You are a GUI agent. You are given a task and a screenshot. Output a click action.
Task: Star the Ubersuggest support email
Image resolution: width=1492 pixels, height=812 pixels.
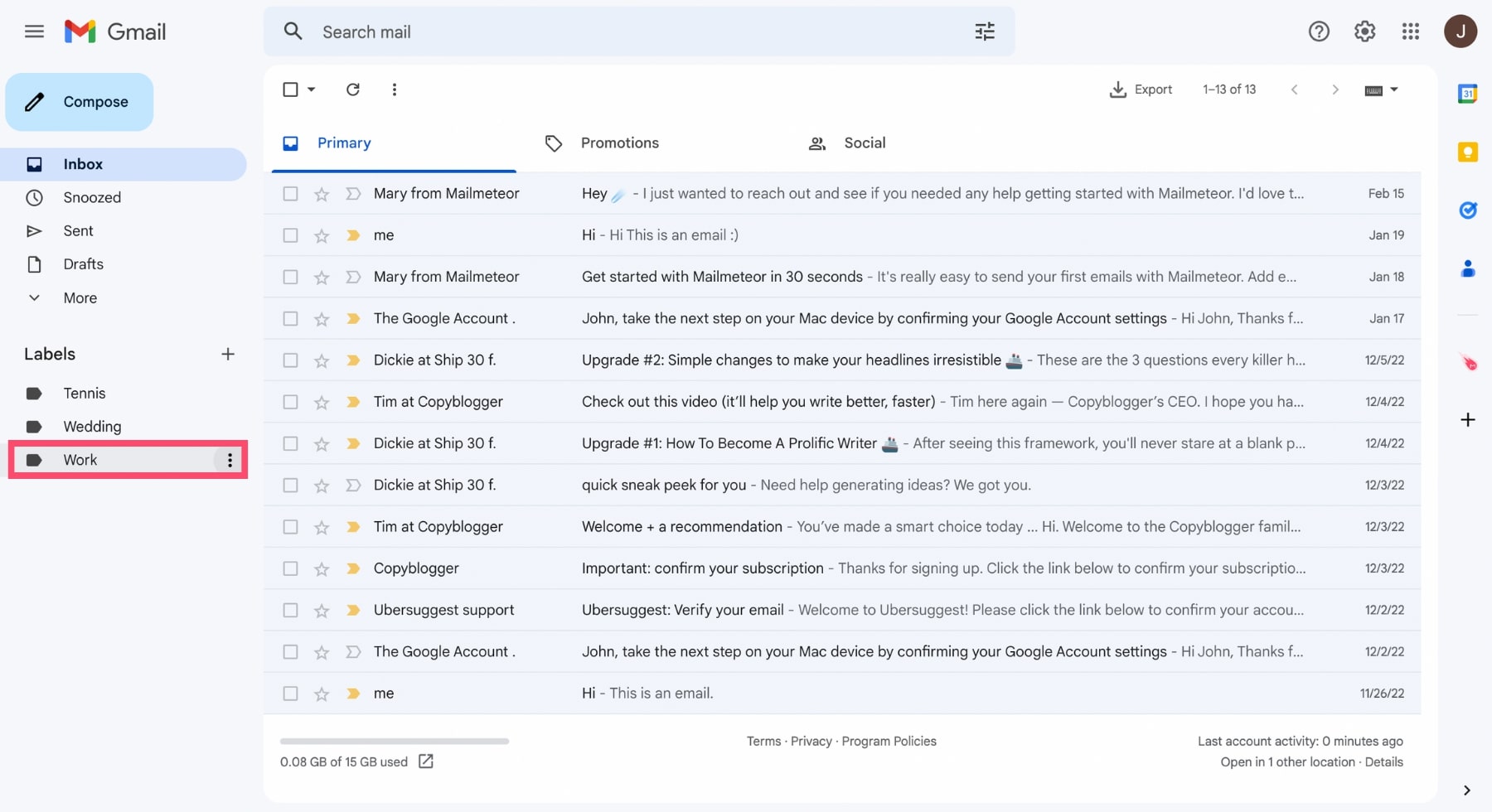pyautogui.click(x=322, y=611)
